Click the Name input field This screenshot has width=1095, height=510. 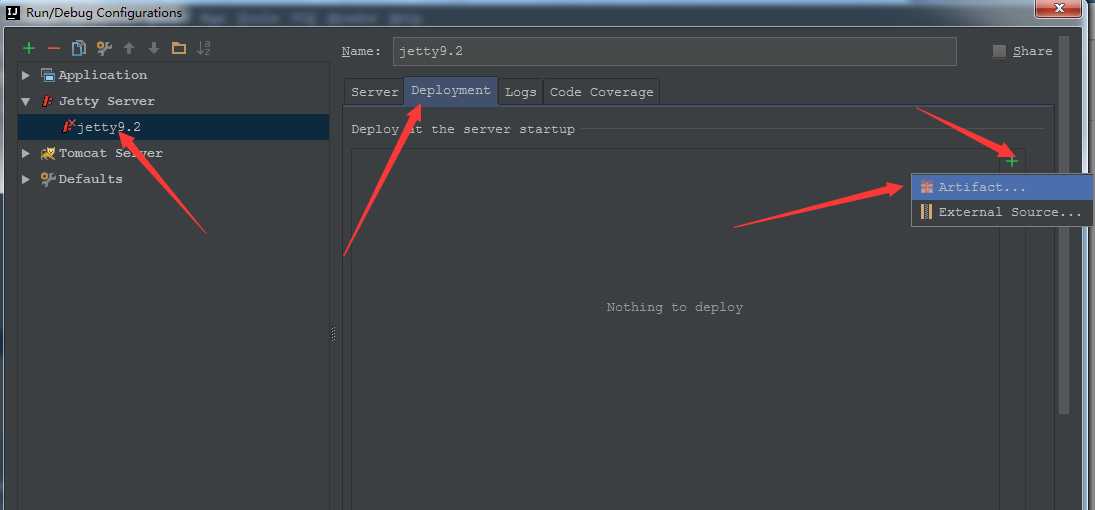click(x=675, y=51)
